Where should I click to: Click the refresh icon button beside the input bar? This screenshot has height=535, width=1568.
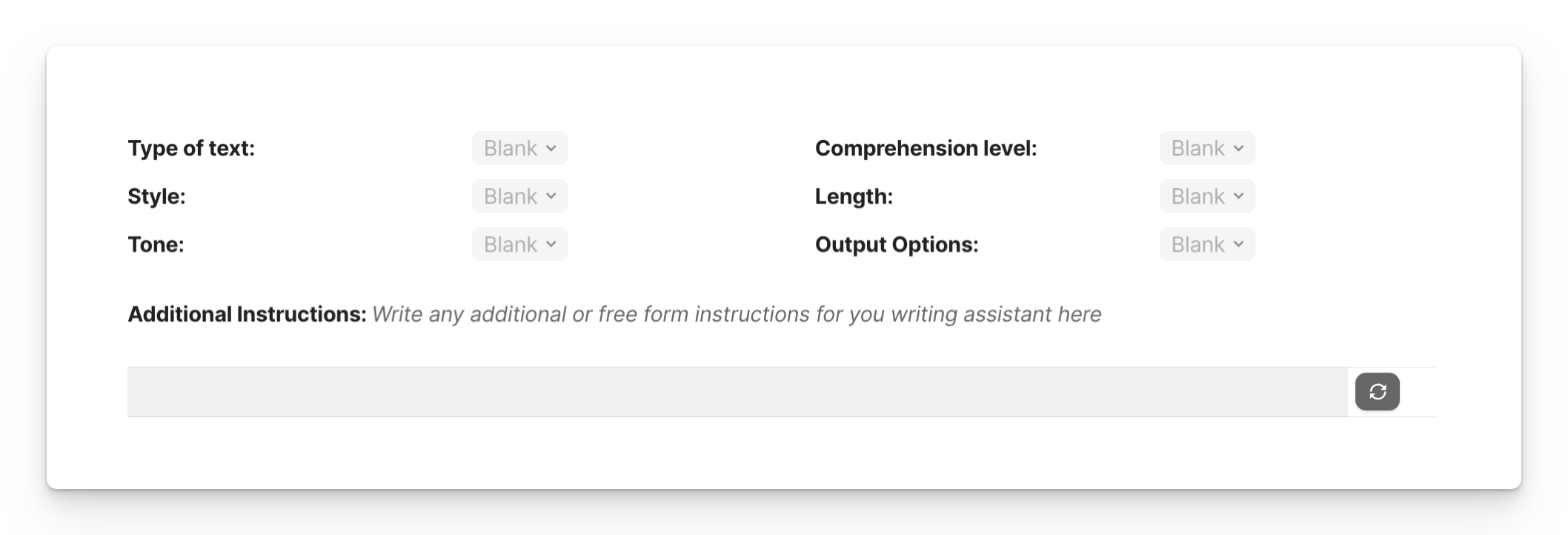[1377, 391]
